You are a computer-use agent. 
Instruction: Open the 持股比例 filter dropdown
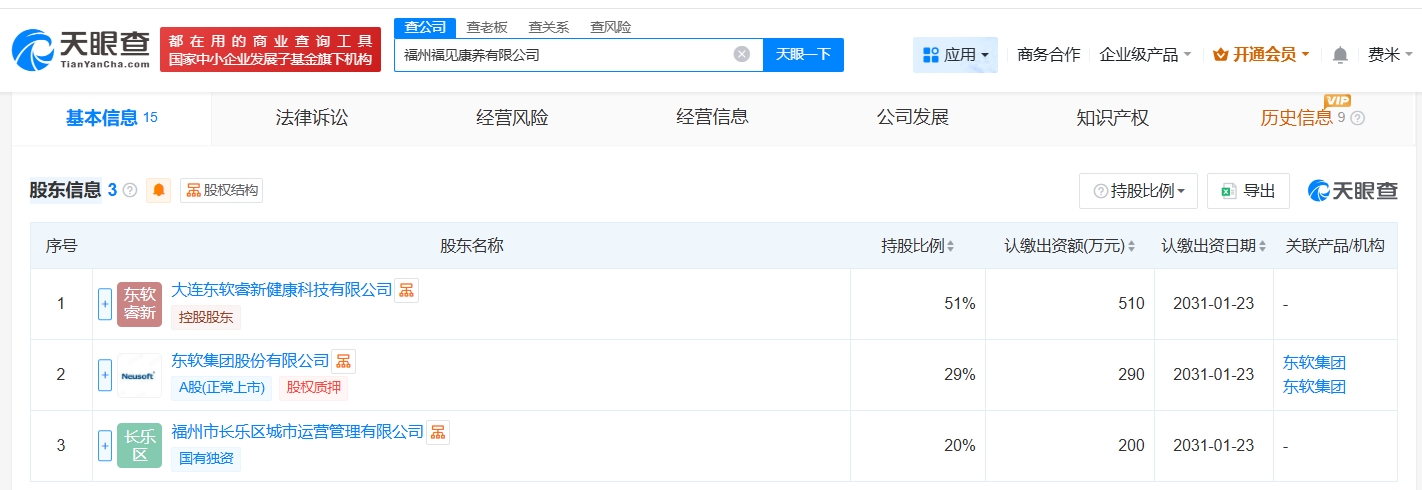click(x=1138, y=191)
